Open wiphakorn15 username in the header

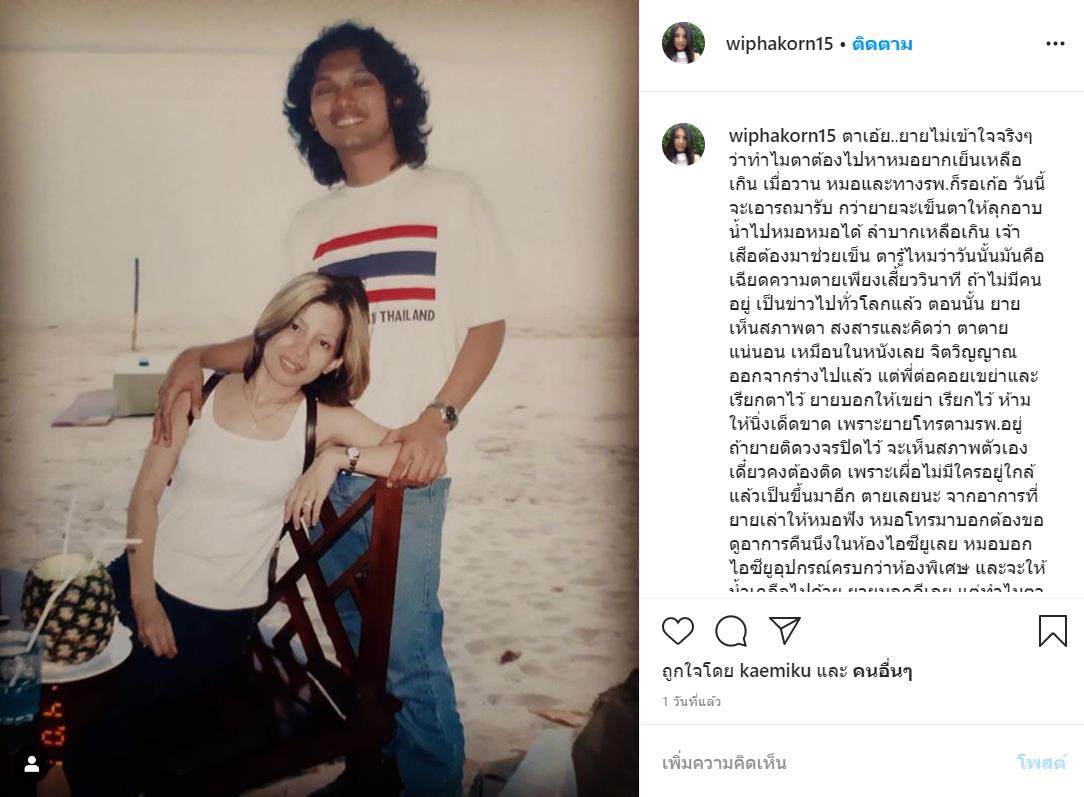[x=779, y=44]
